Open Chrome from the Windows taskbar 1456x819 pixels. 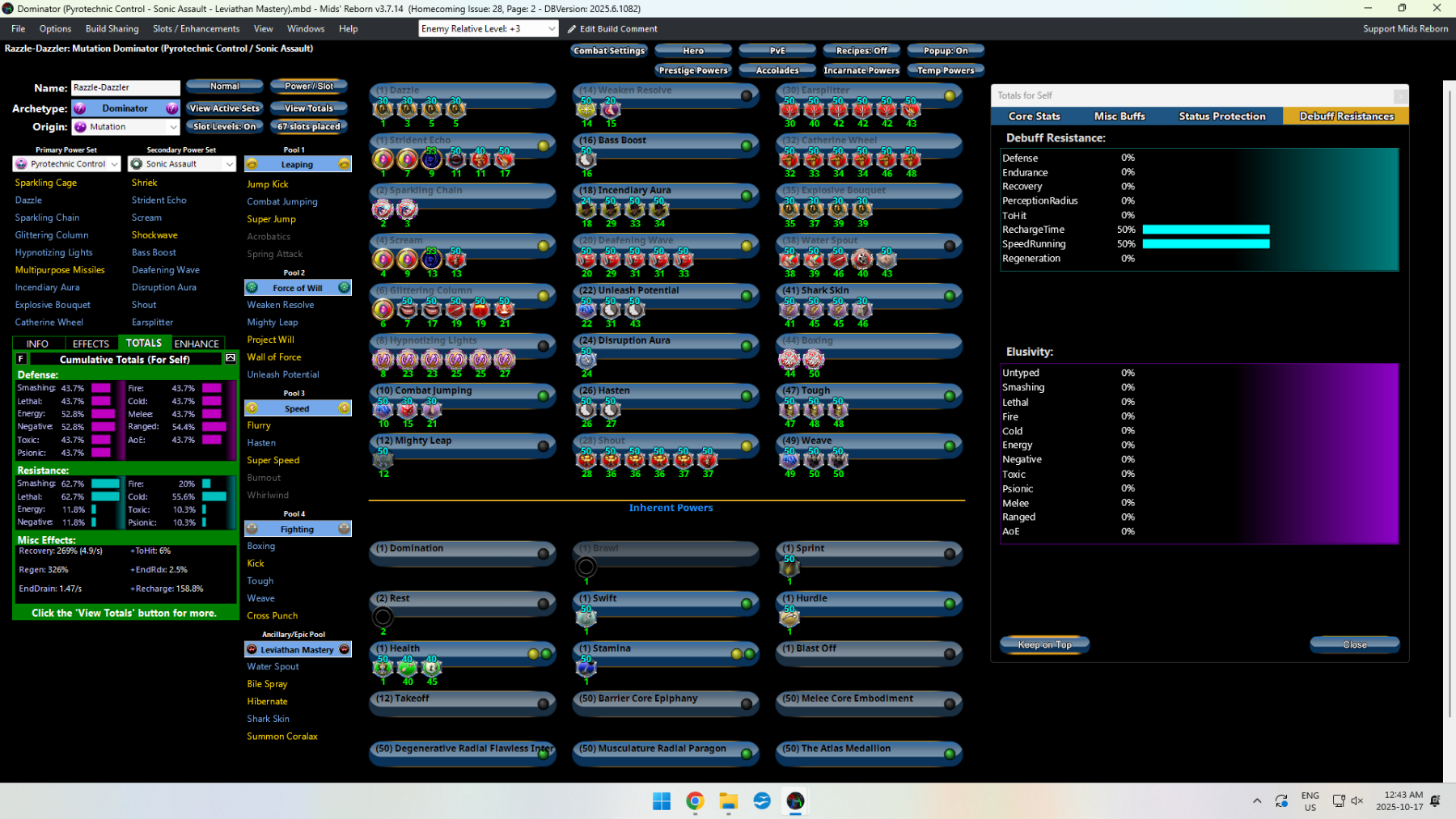click(x=695, y=800)
